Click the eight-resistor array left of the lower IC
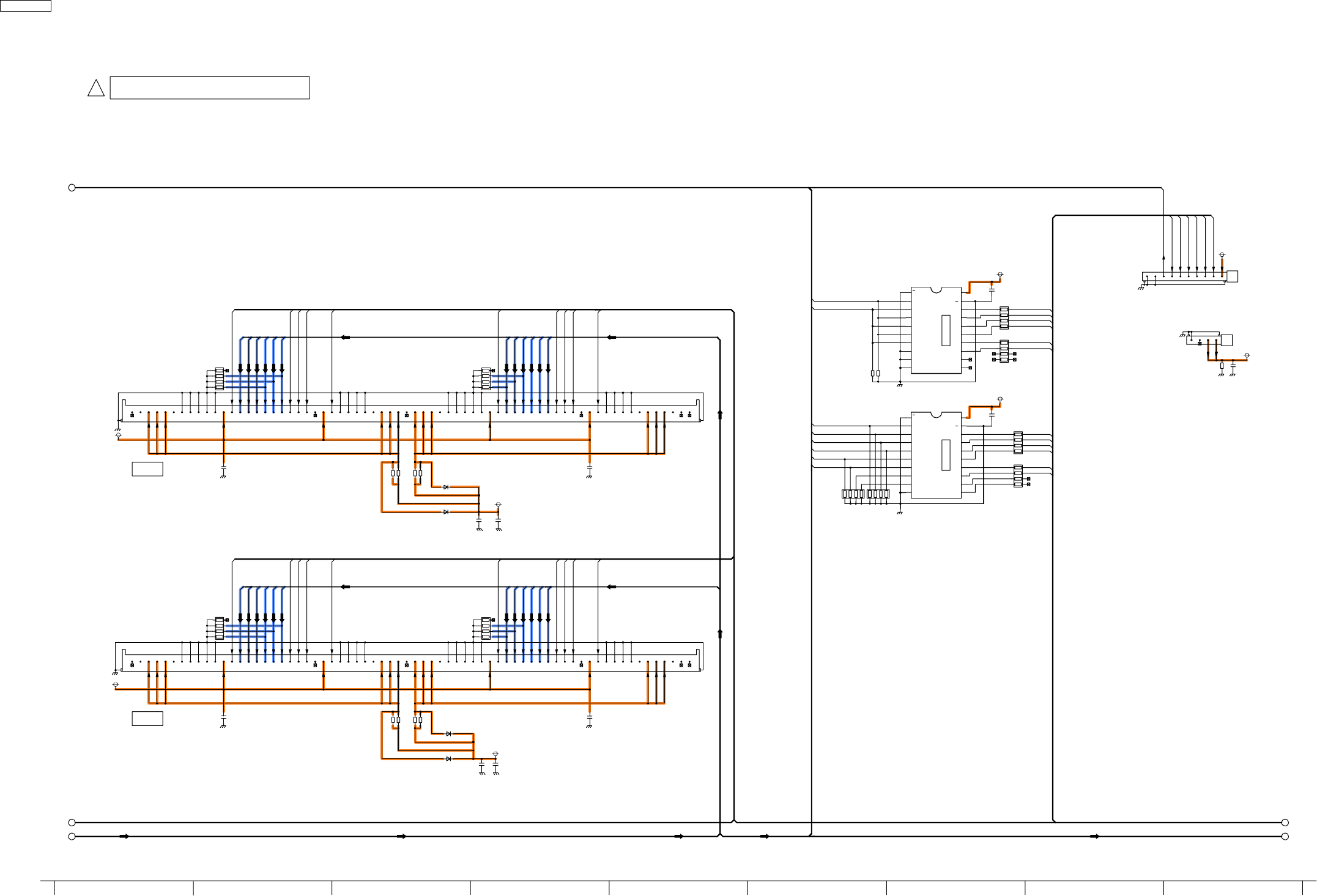The width and height of the screenshot is (1317, 896). pos(865,494)
